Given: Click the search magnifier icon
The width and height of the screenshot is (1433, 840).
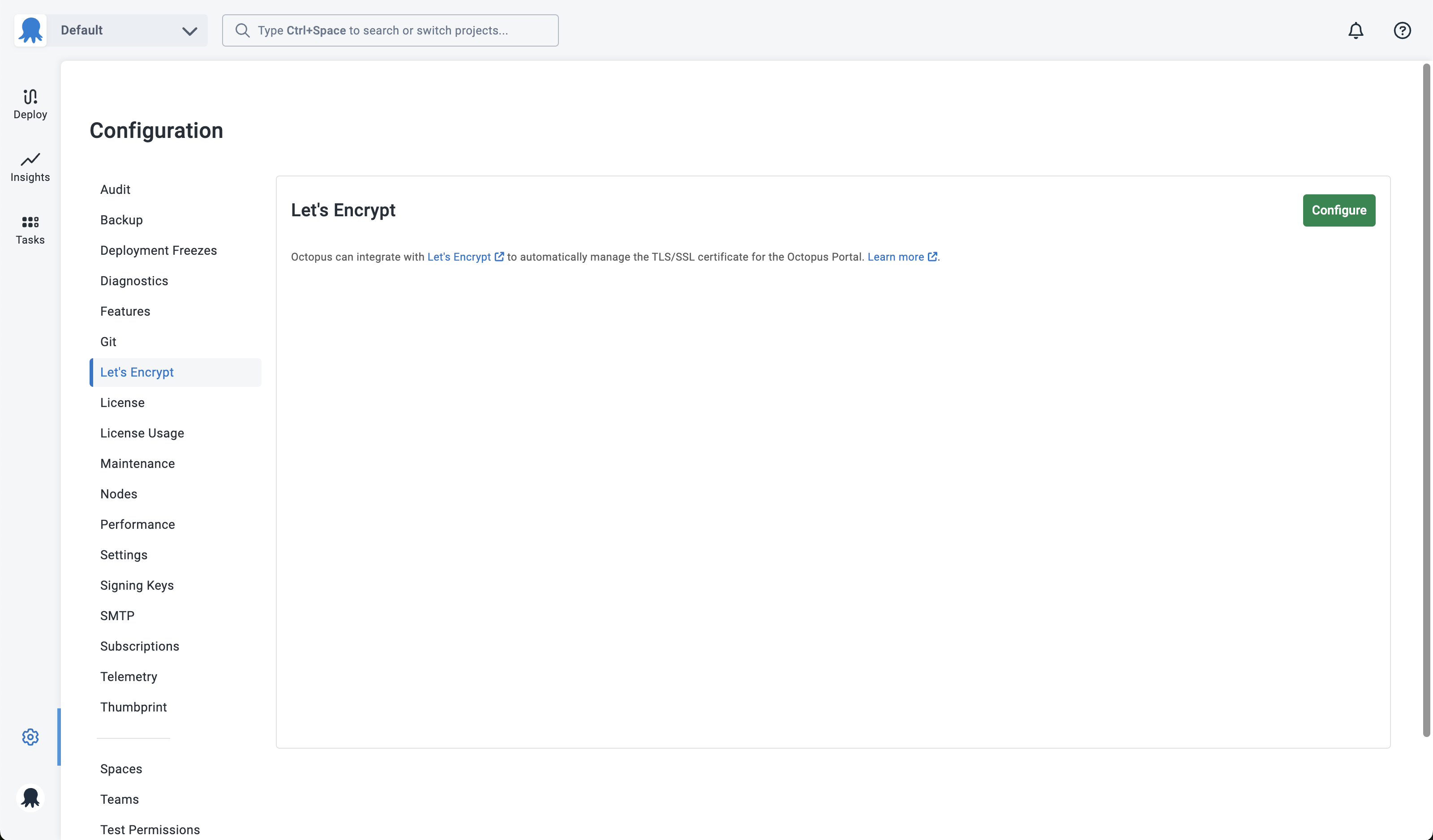Looking at the screenshot, I should pyautogui.click(x=242, y=30).
